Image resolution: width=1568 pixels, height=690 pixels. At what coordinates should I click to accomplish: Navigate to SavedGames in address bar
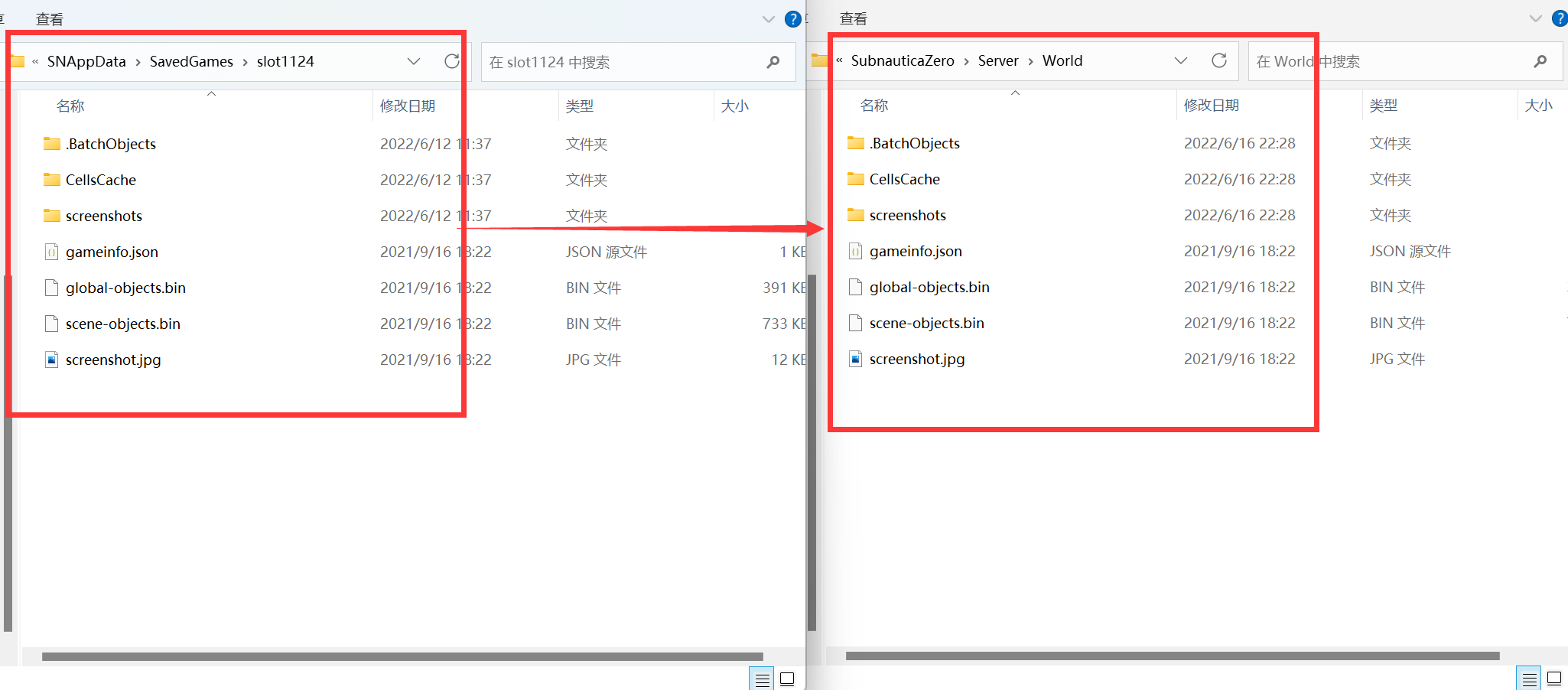point(191,61)
